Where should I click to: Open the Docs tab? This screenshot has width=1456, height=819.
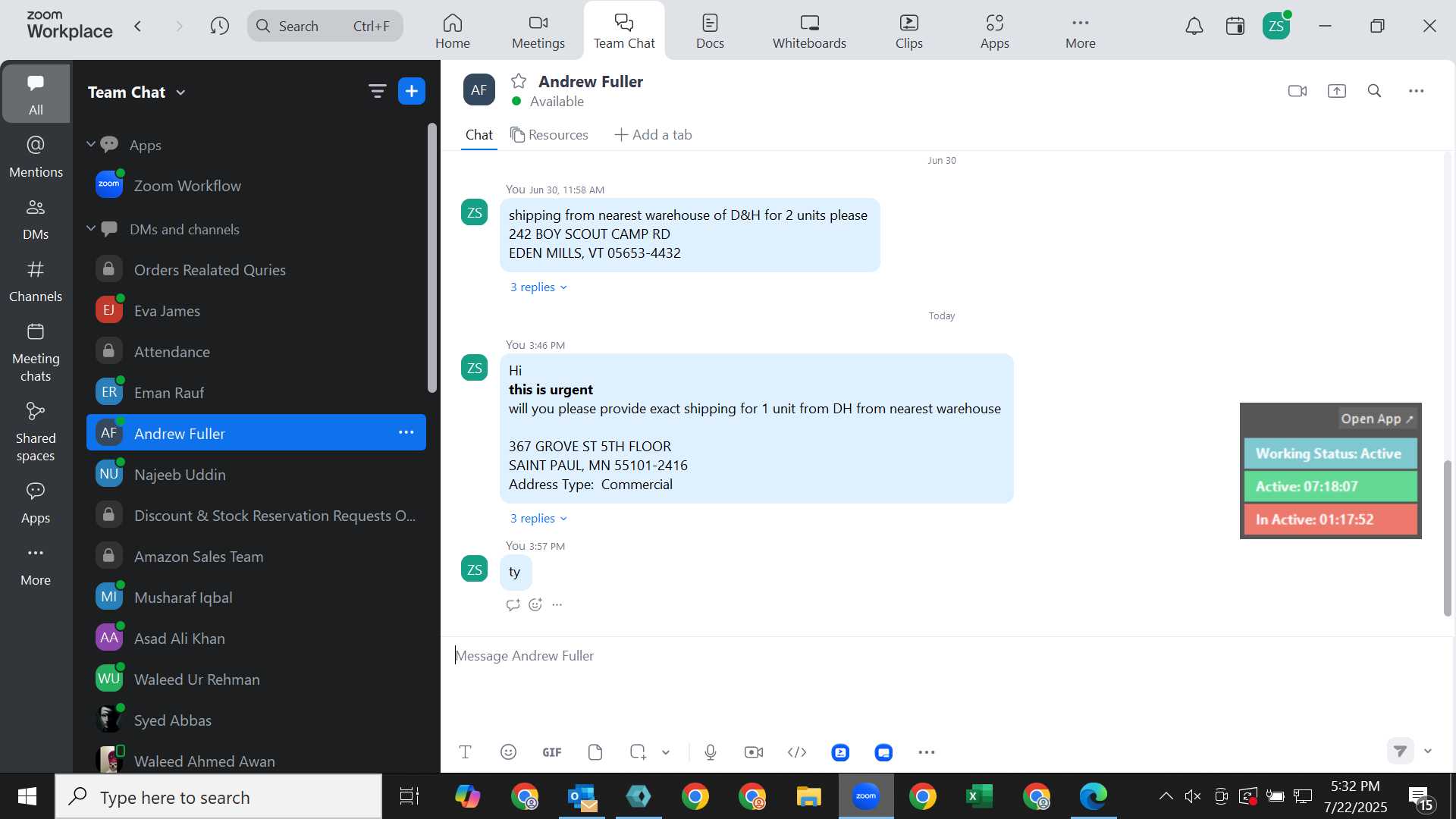(x=710, y=31)
